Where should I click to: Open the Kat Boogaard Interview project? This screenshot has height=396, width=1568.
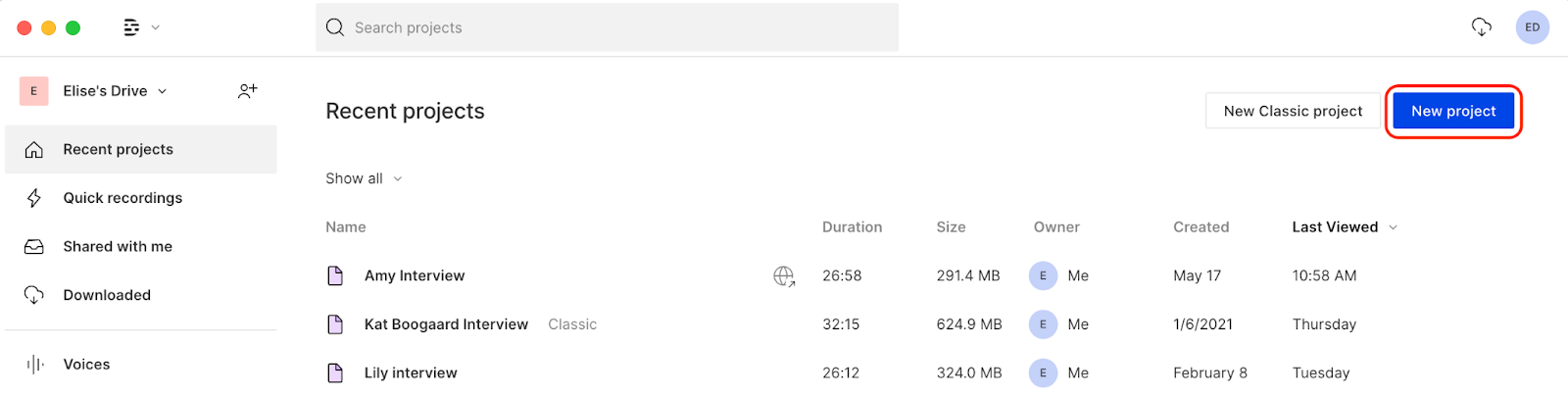coord(446,324)
